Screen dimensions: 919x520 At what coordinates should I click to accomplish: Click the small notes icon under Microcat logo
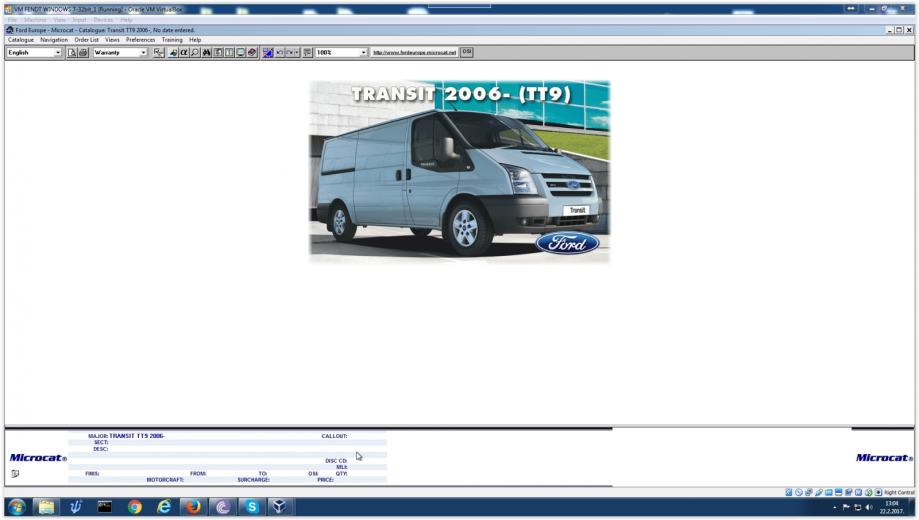tap(15, 473)
